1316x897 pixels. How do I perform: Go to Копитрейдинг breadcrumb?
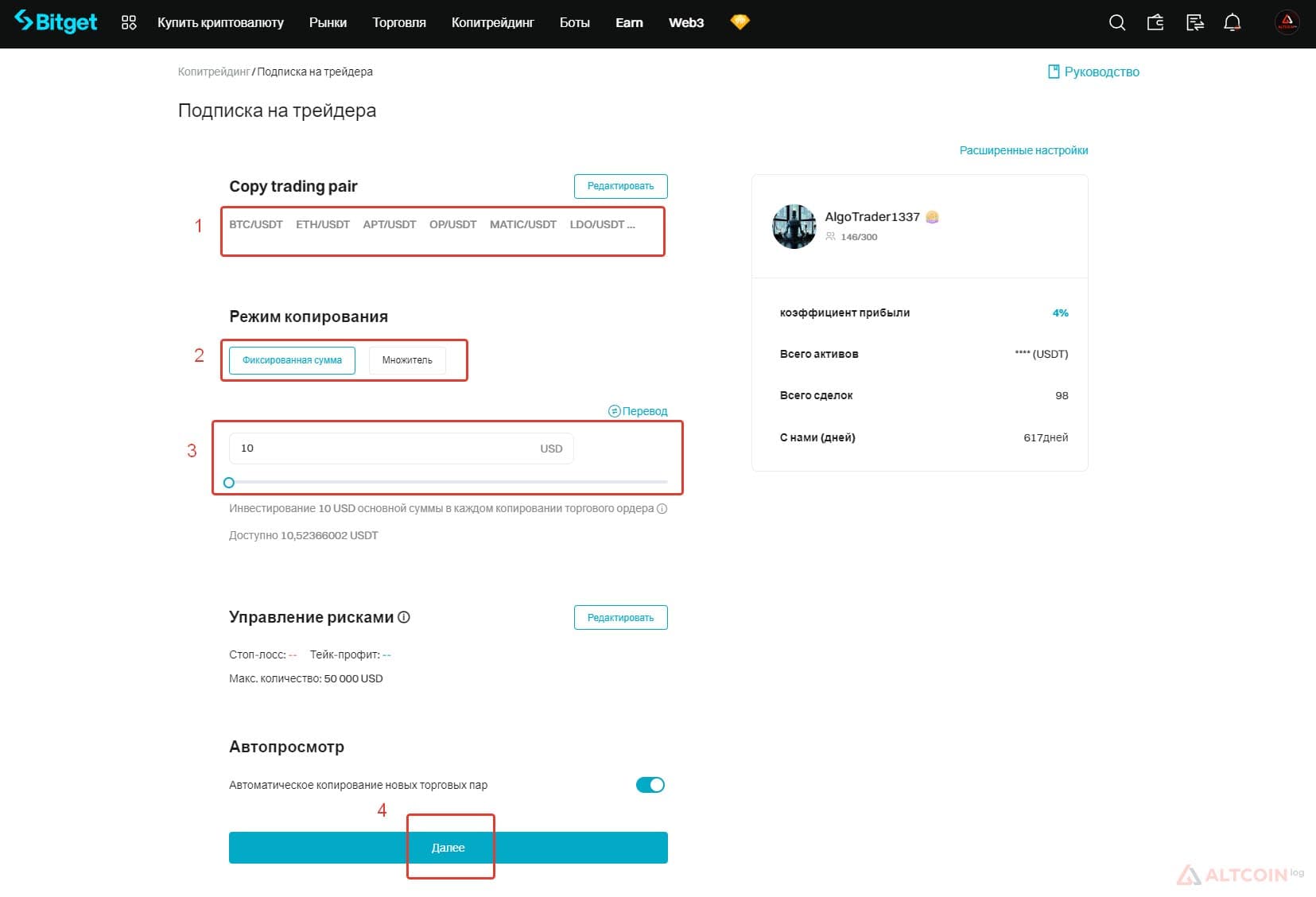click(x=214, y=72)
